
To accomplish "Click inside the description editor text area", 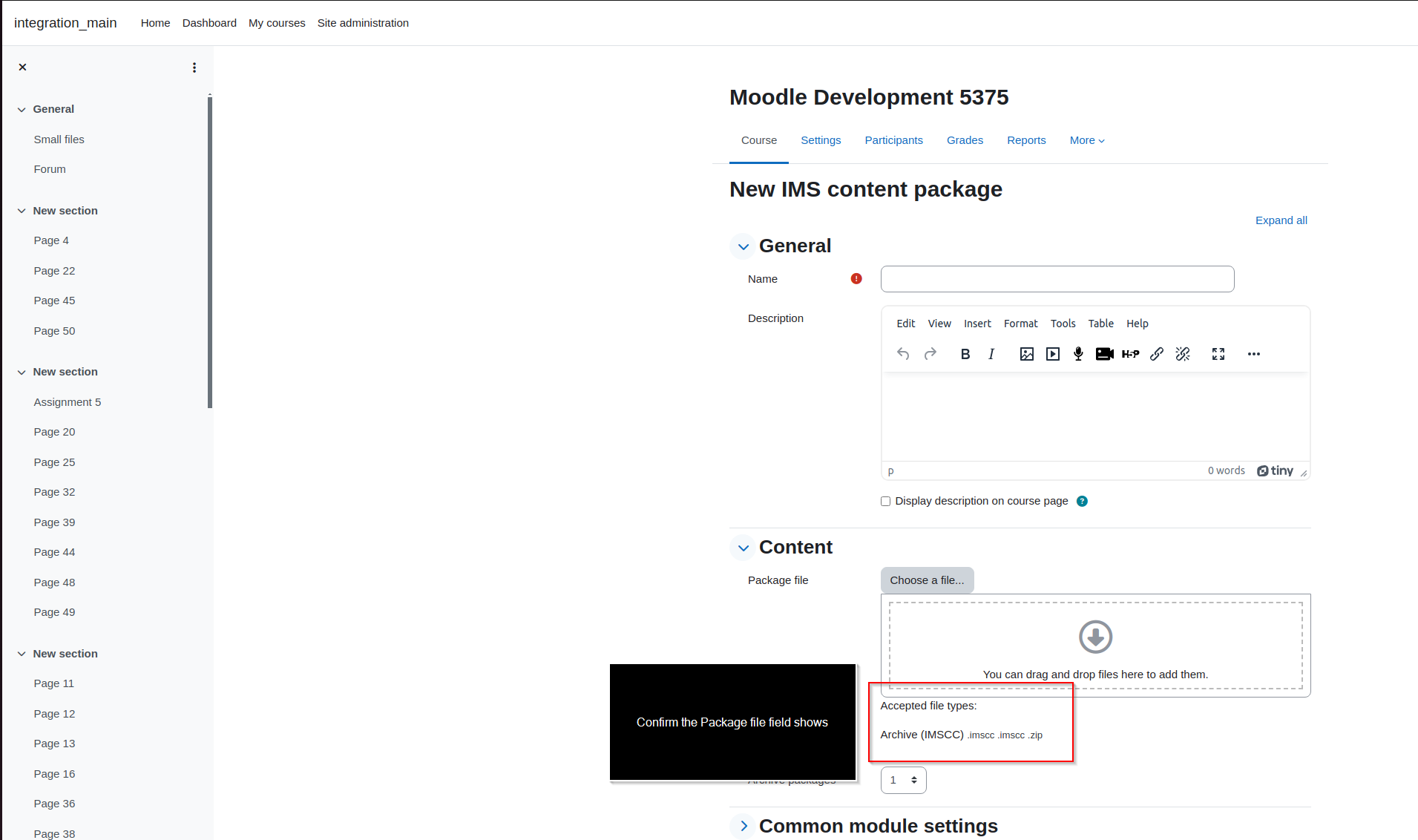I will pos(1095,416).
